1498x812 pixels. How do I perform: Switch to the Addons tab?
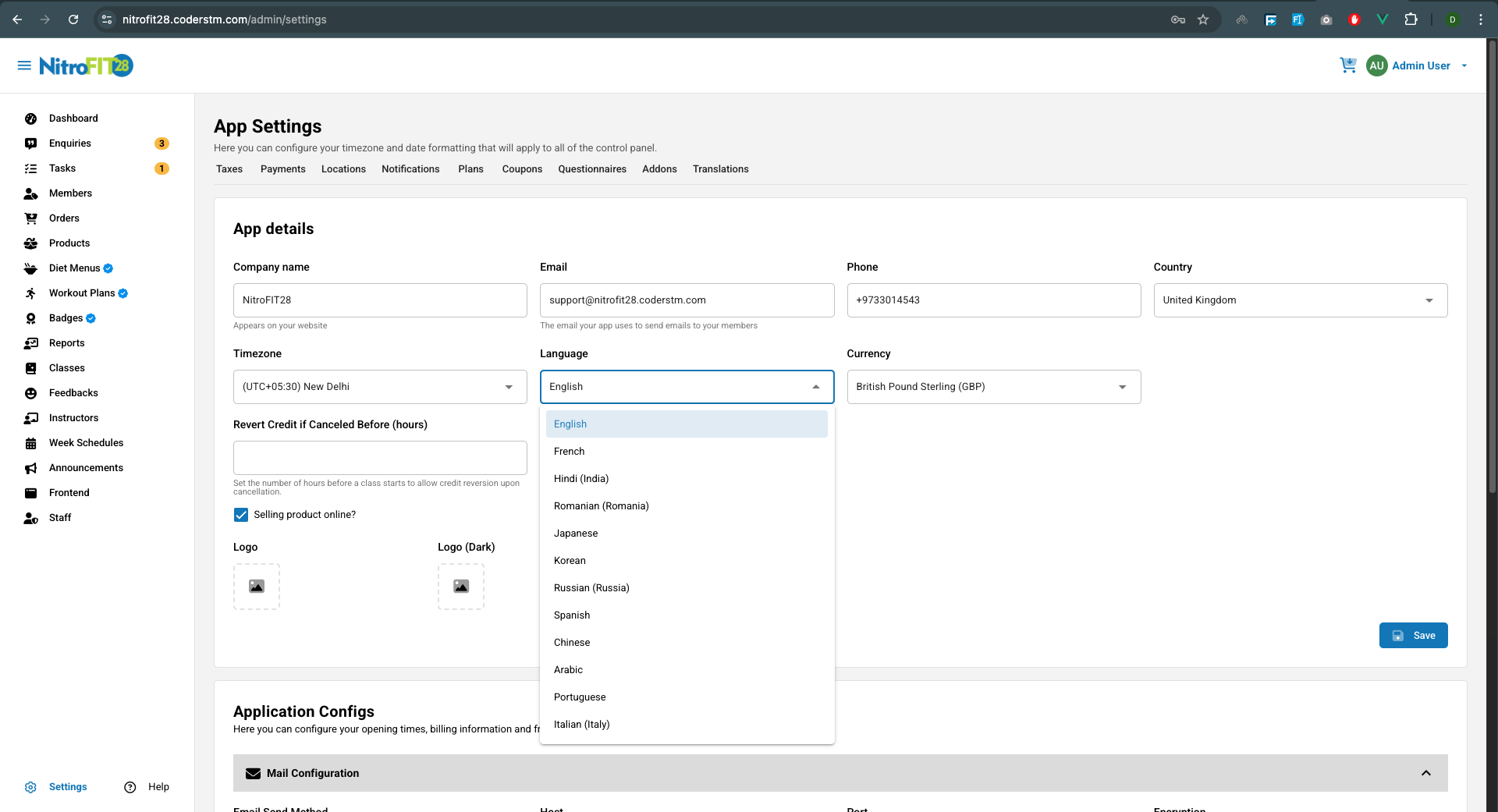click(659, 169)
